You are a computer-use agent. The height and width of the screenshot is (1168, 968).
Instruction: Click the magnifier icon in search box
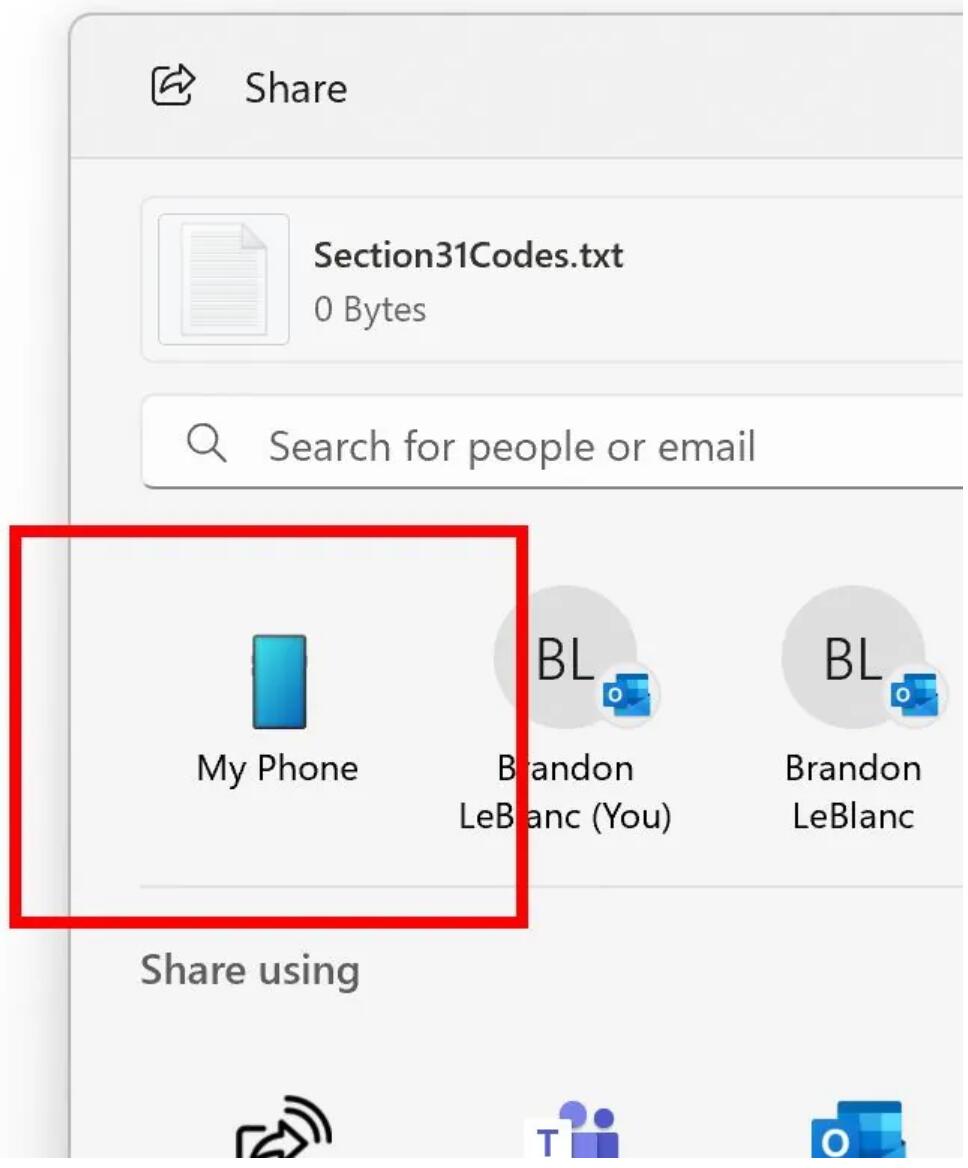(x=207, y=444)
